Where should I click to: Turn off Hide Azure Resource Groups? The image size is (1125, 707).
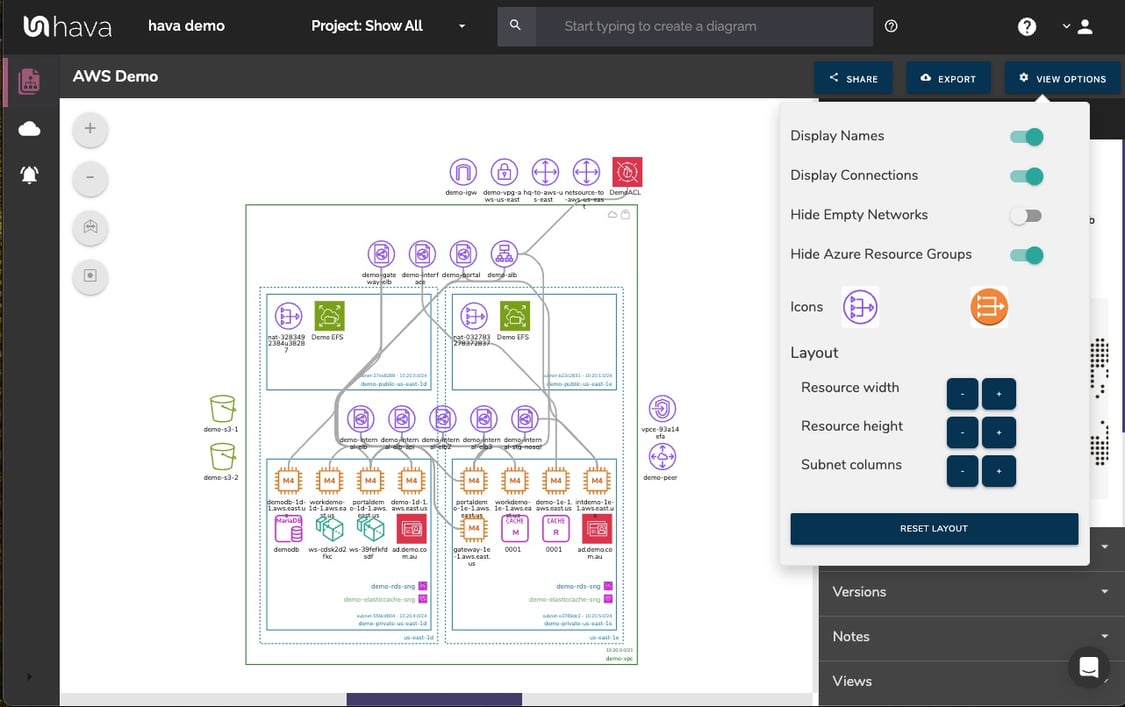click(1026, 255)
